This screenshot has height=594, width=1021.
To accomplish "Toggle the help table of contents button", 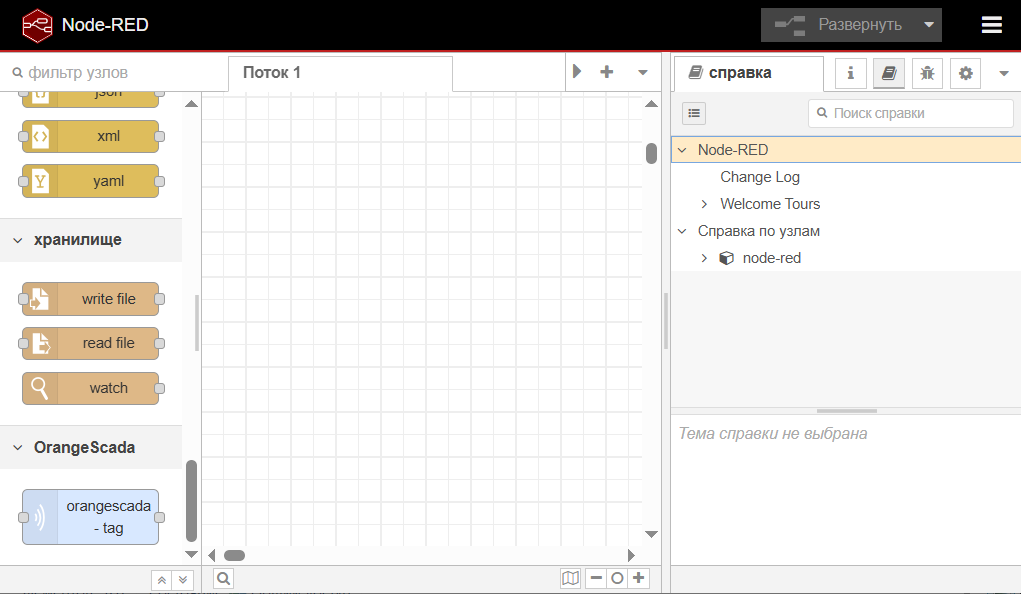I will [x=694, y=113].
